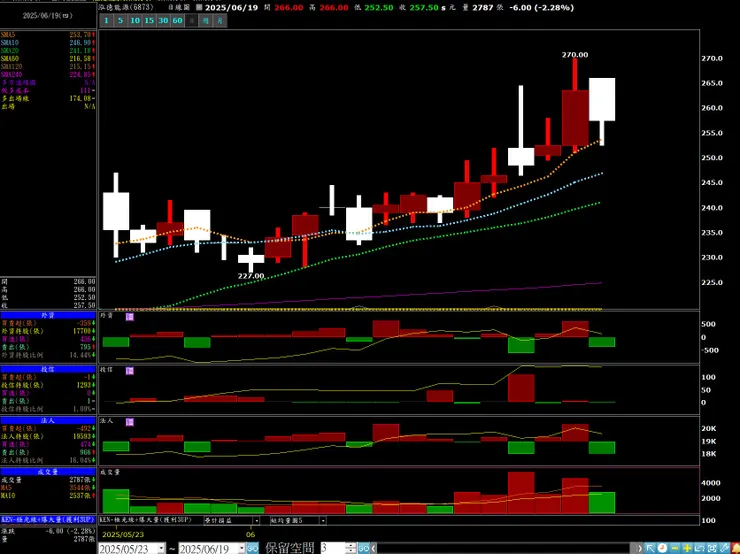This screenshot has height=554, width=740.
Task: Click the purple icon in 外資 panel
Action: pos(129,317)
